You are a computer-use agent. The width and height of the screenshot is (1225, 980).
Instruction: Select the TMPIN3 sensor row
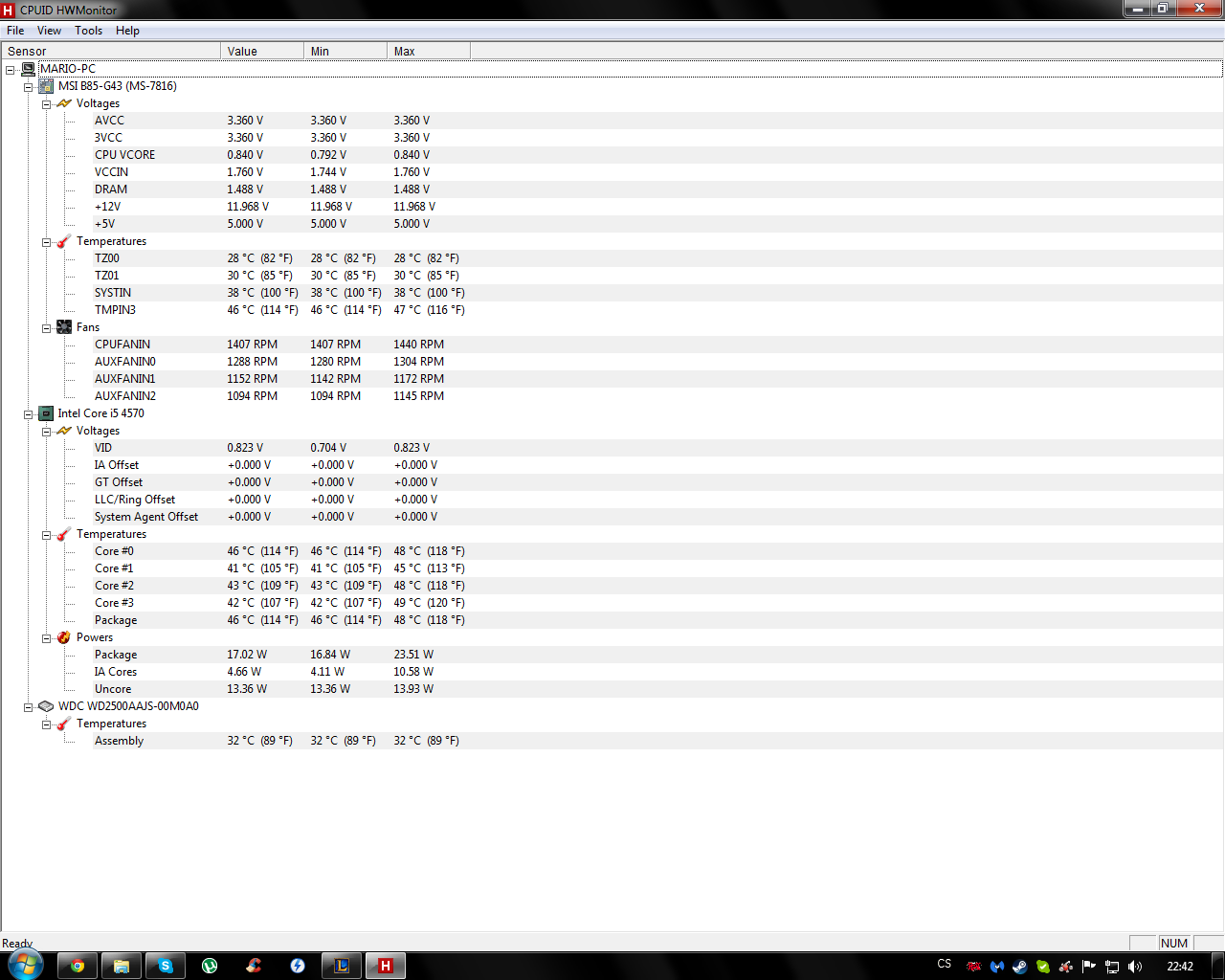click(658, 310)
